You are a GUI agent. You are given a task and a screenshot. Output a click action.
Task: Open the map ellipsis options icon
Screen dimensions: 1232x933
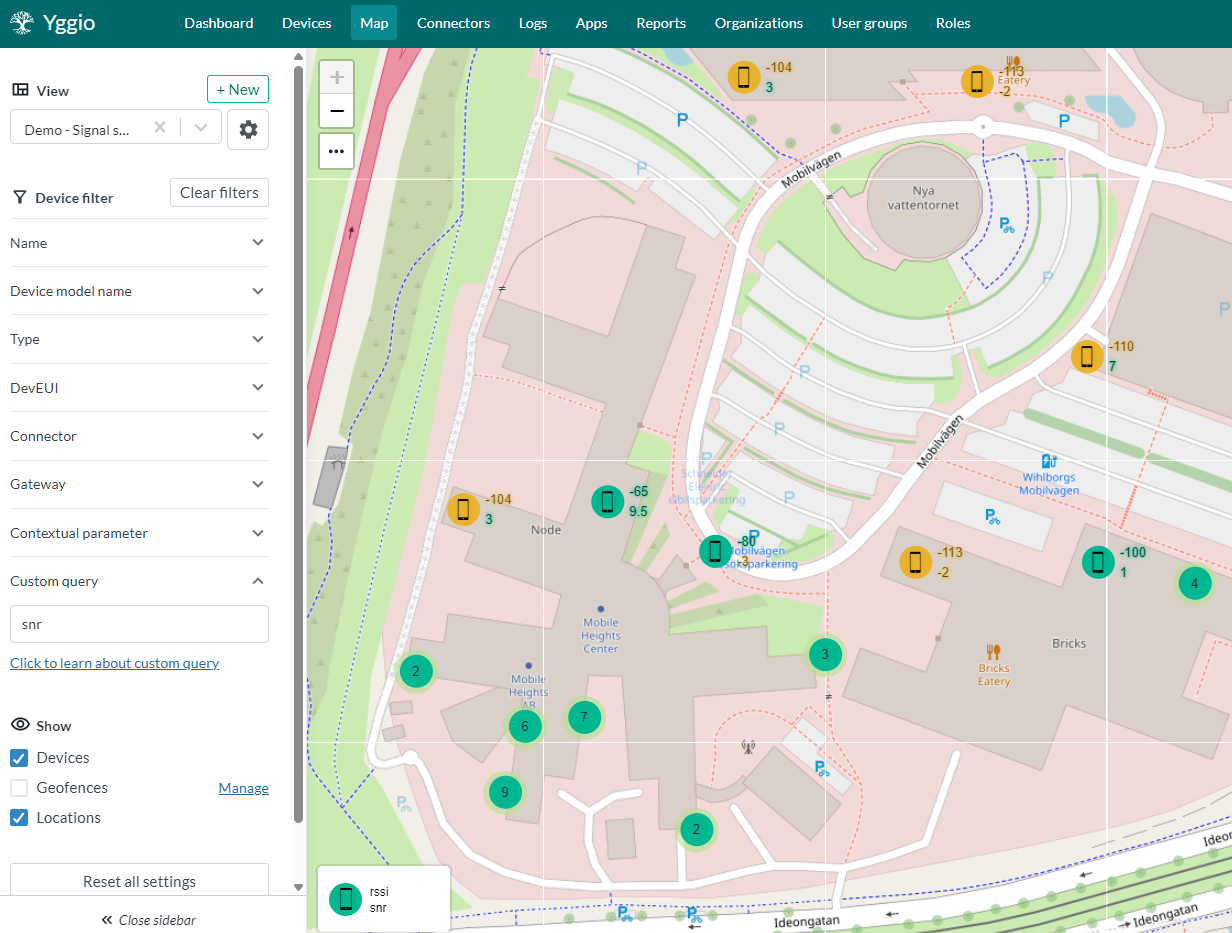tap(336, 151)
